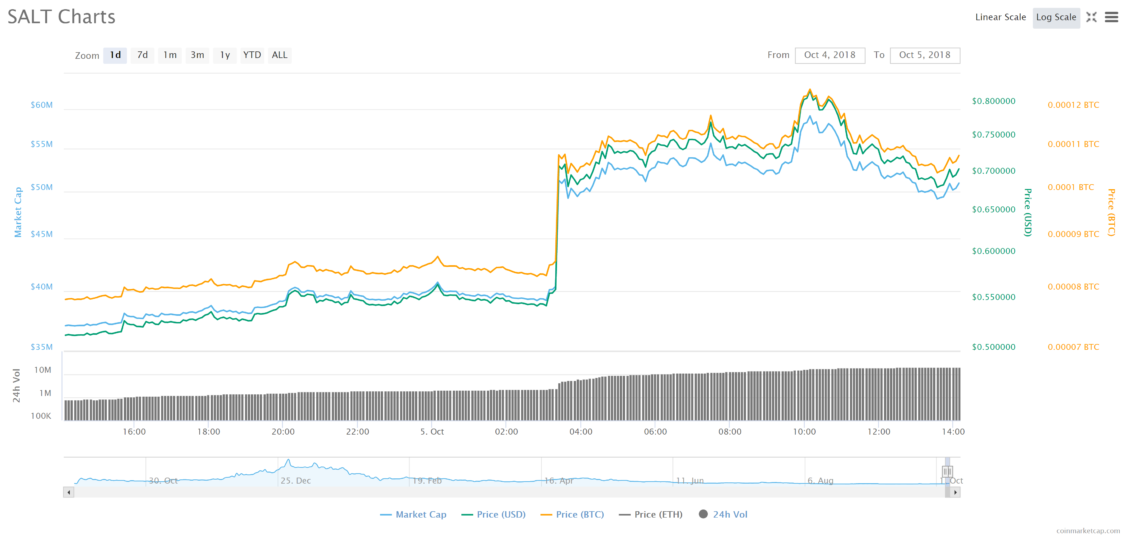This screenshot has width=1140, height=537.
Task: Click the 10M volume axis label
Action: pos(43,371)
